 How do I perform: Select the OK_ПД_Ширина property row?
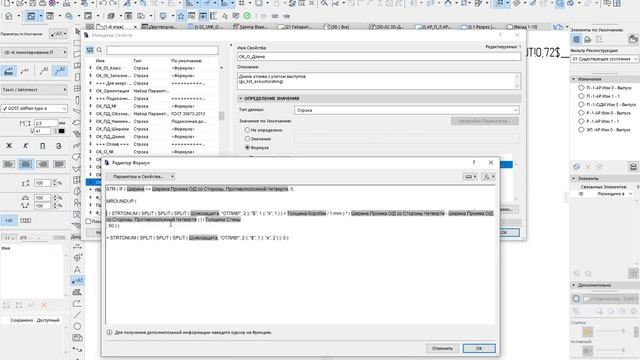[153, 129]
